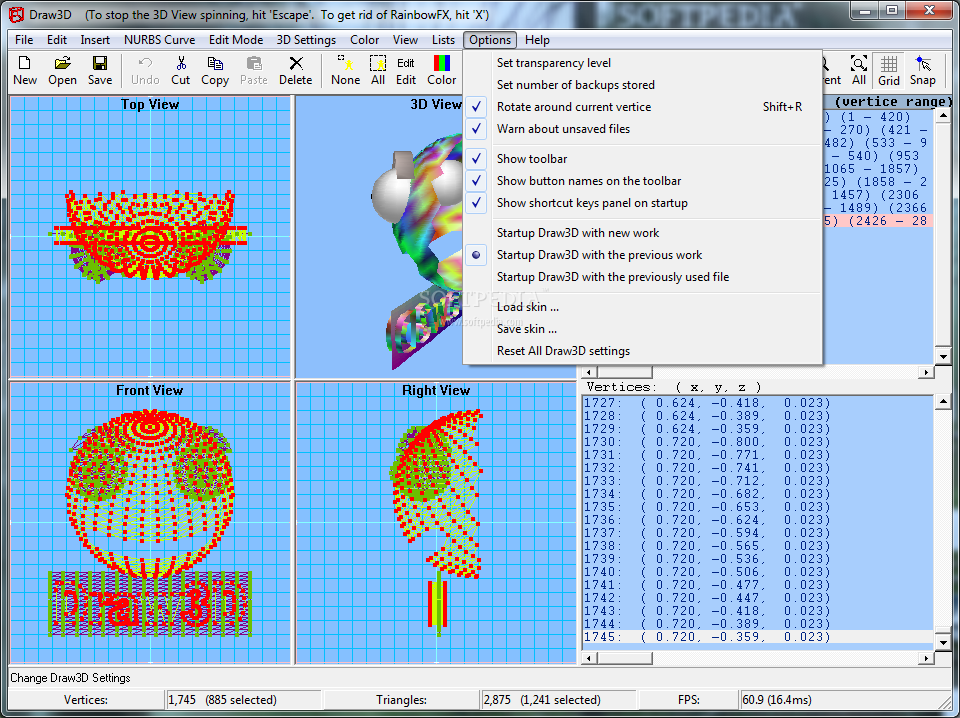
Task: Open the 3D Settings menu
Action: point(306,40)
